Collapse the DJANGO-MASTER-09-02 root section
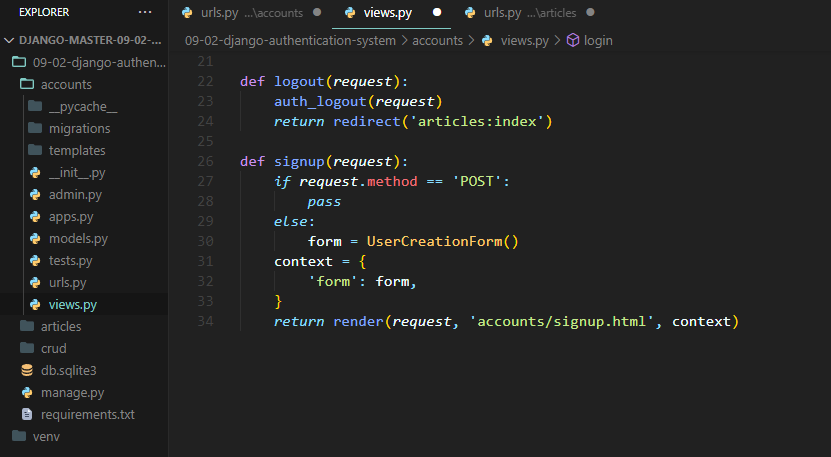 (84, 40)
